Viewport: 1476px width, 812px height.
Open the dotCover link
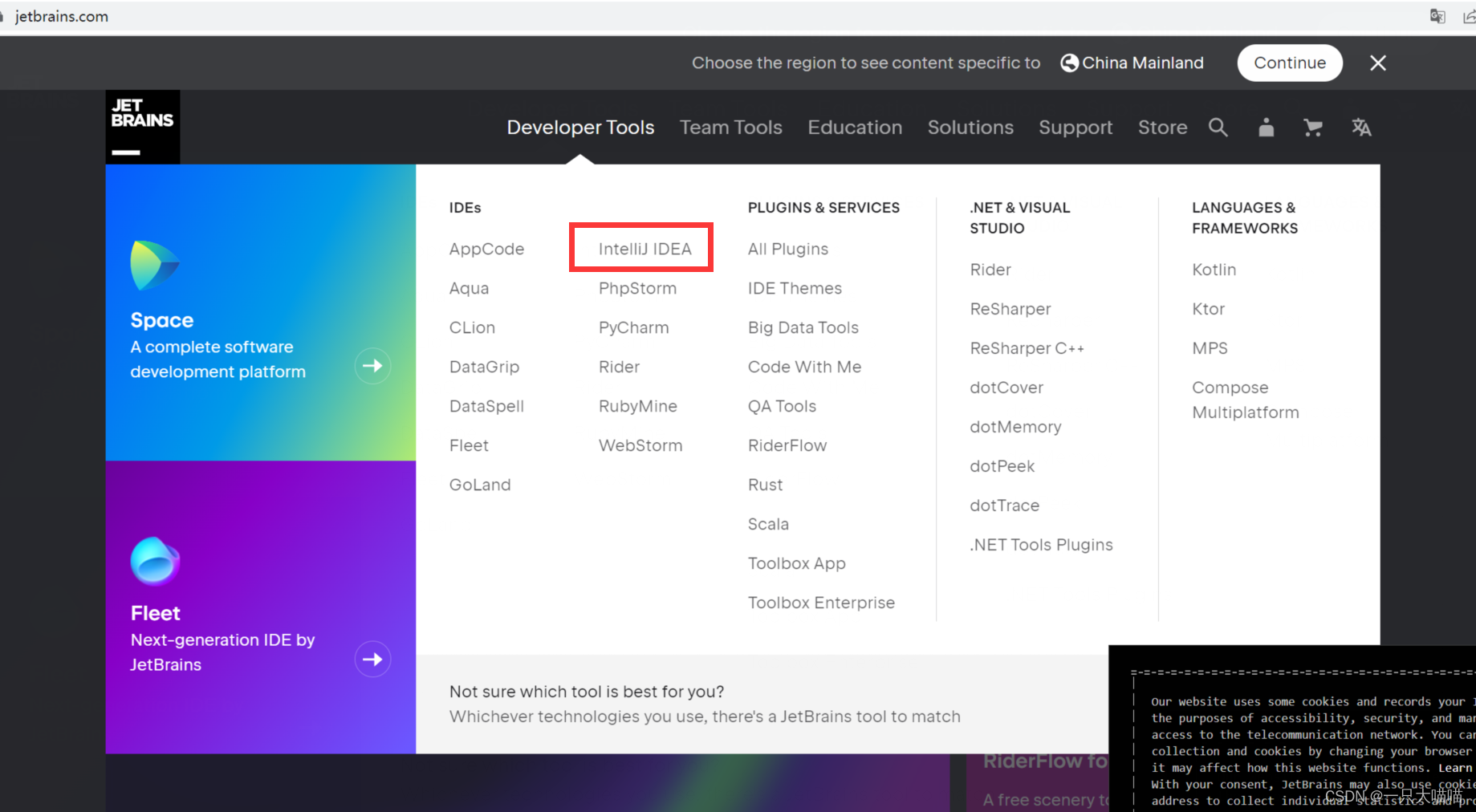tap(1006, 388)
